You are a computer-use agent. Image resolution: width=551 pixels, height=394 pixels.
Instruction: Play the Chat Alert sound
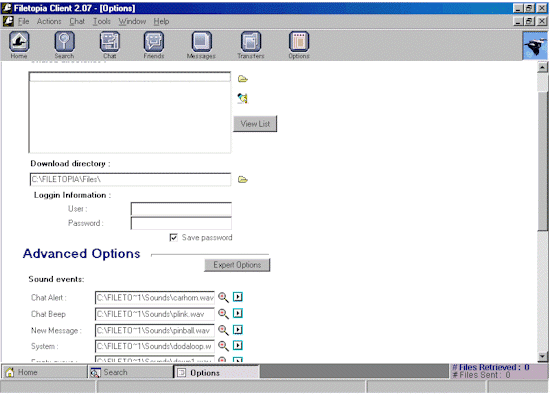coord(238,297)
